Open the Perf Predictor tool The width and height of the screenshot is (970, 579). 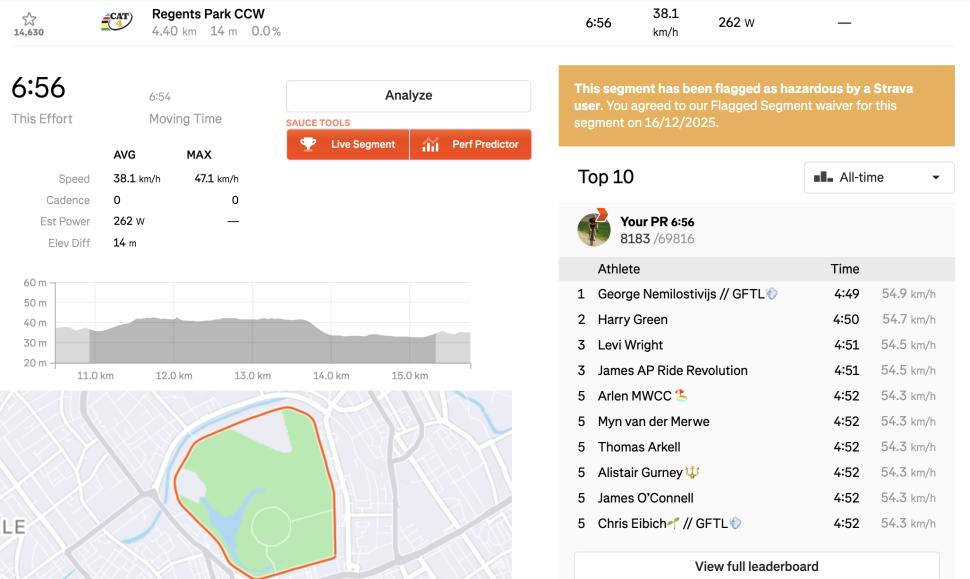[470, 144]
